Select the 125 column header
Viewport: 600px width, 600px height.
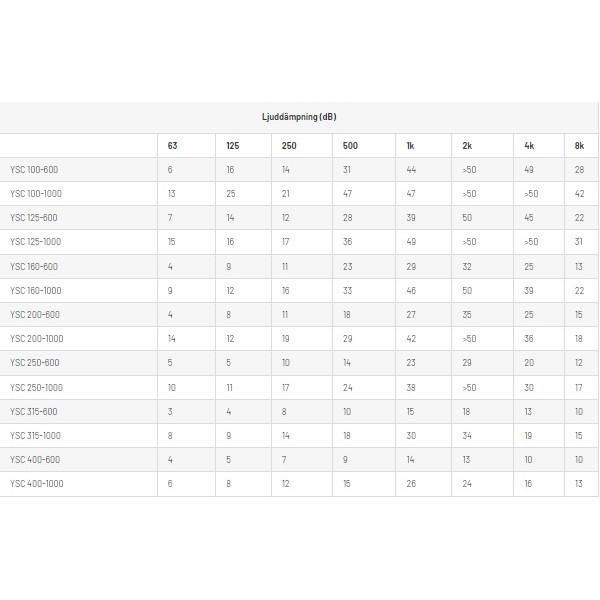click(x=232, y=146)
